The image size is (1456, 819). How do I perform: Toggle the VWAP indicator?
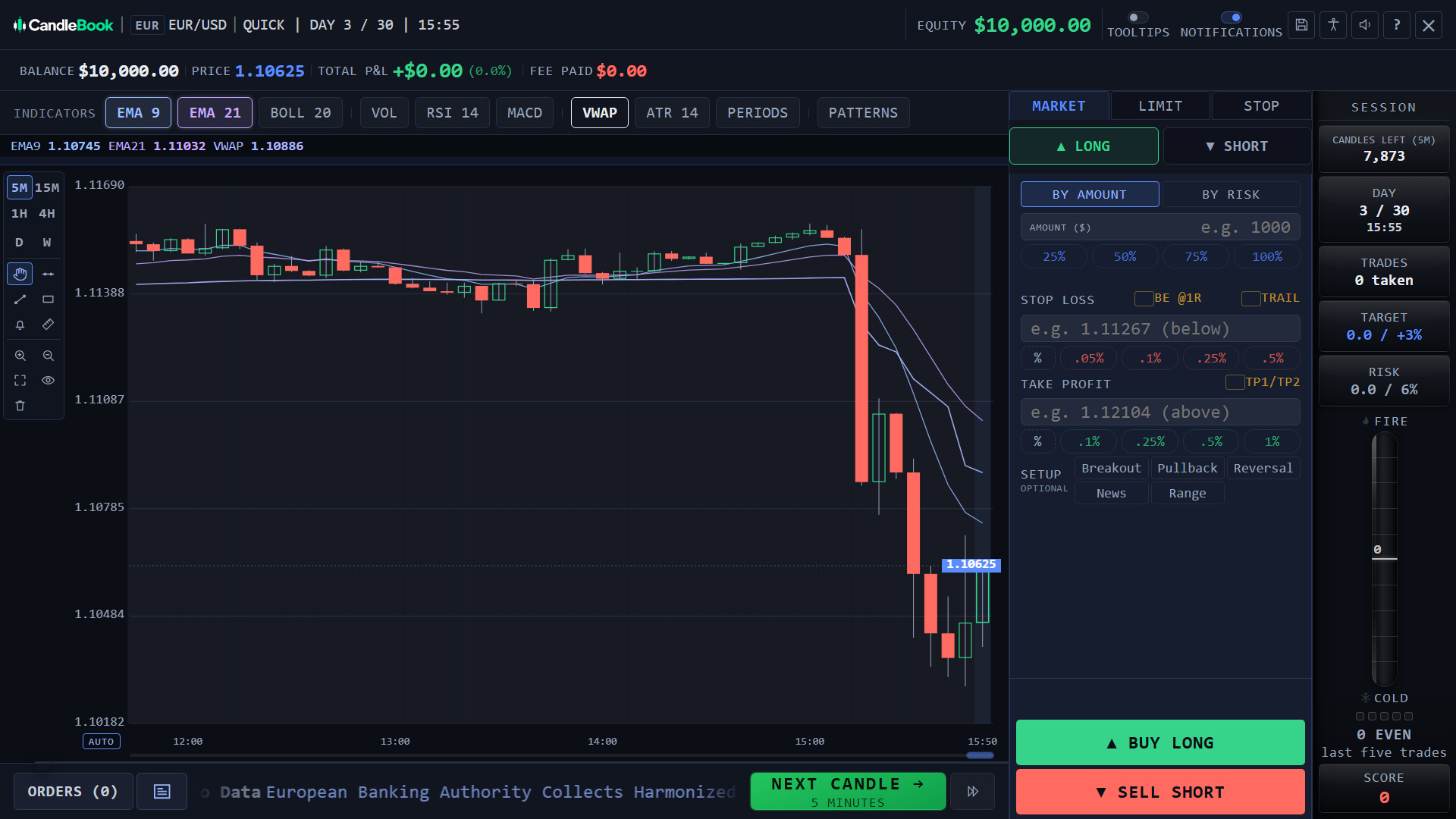[x=599, y=113]
